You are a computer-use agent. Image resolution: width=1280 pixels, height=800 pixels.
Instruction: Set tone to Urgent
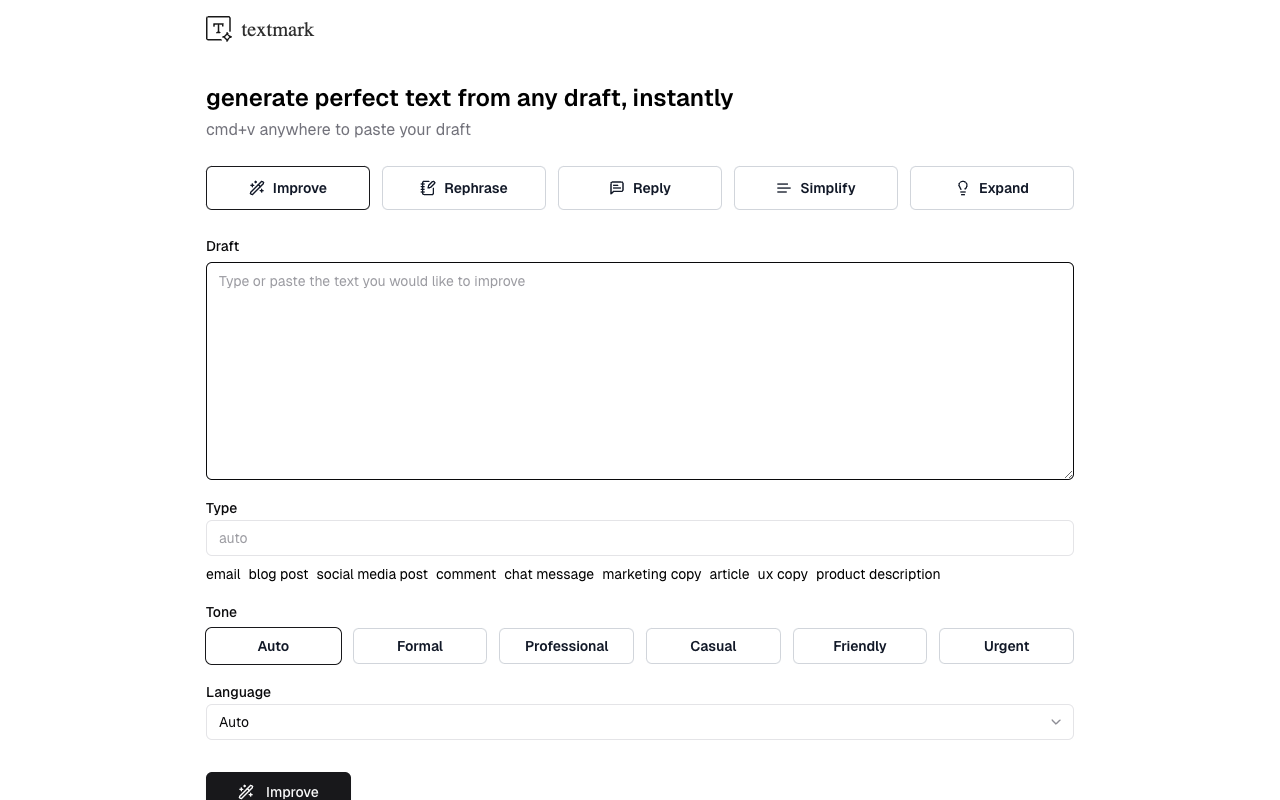coord(1006,646)
